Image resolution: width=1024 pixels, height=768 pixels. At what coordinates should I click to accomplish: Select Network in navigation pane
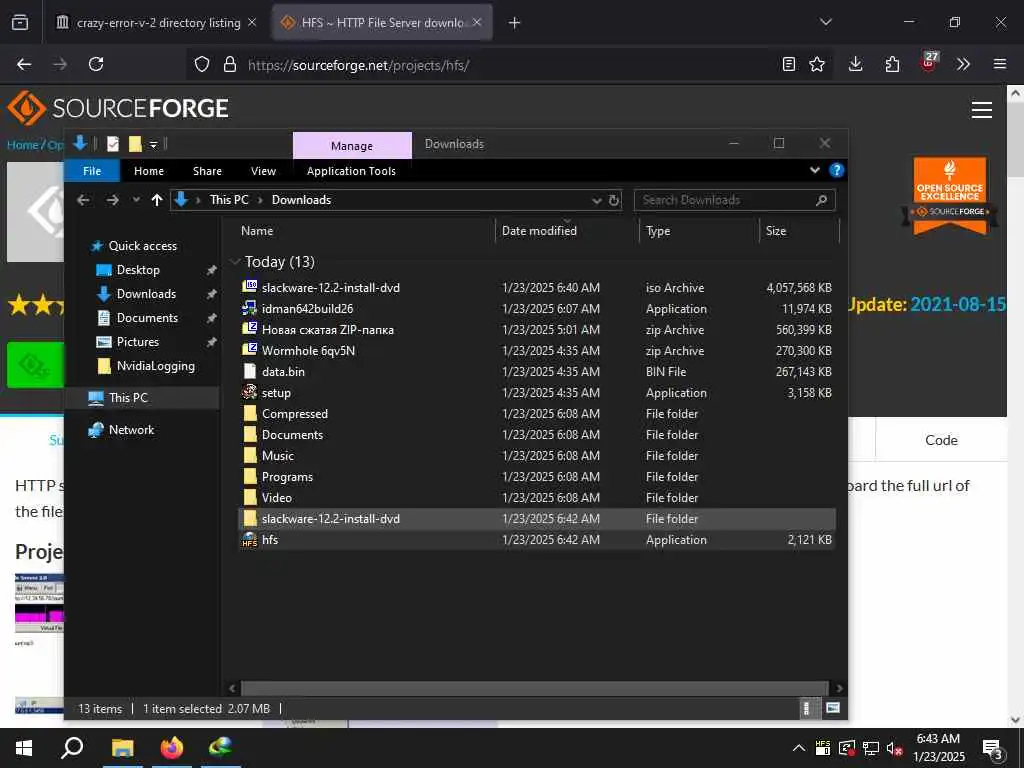click(x=131, y=430)
